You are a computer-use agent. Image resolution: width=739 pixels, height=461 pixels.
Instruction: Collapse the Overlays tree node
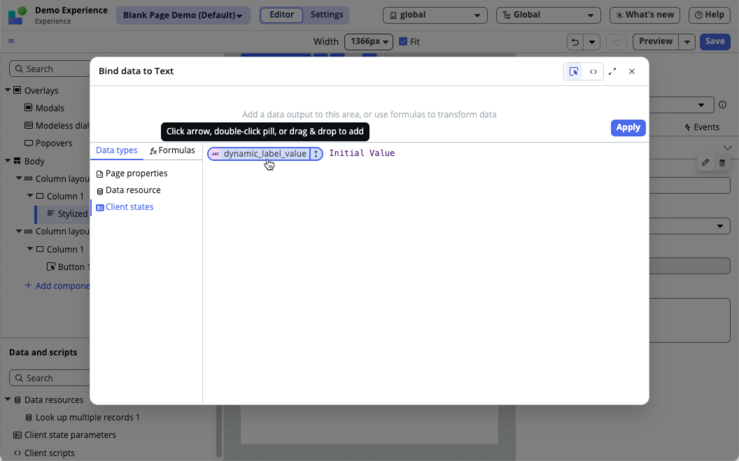click(x=8, y=90)
